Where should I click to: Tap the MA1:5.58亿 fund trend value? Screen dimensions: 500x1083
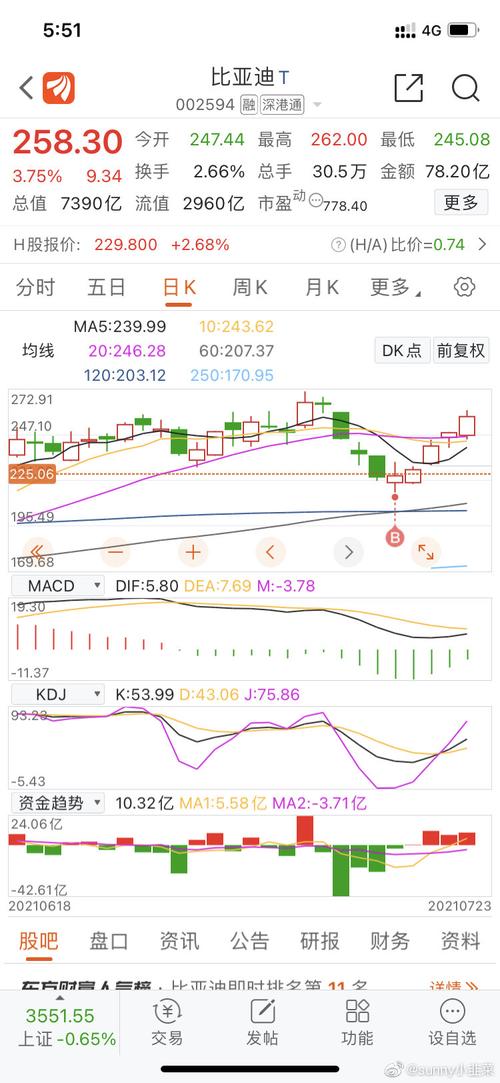click(222, 803)
